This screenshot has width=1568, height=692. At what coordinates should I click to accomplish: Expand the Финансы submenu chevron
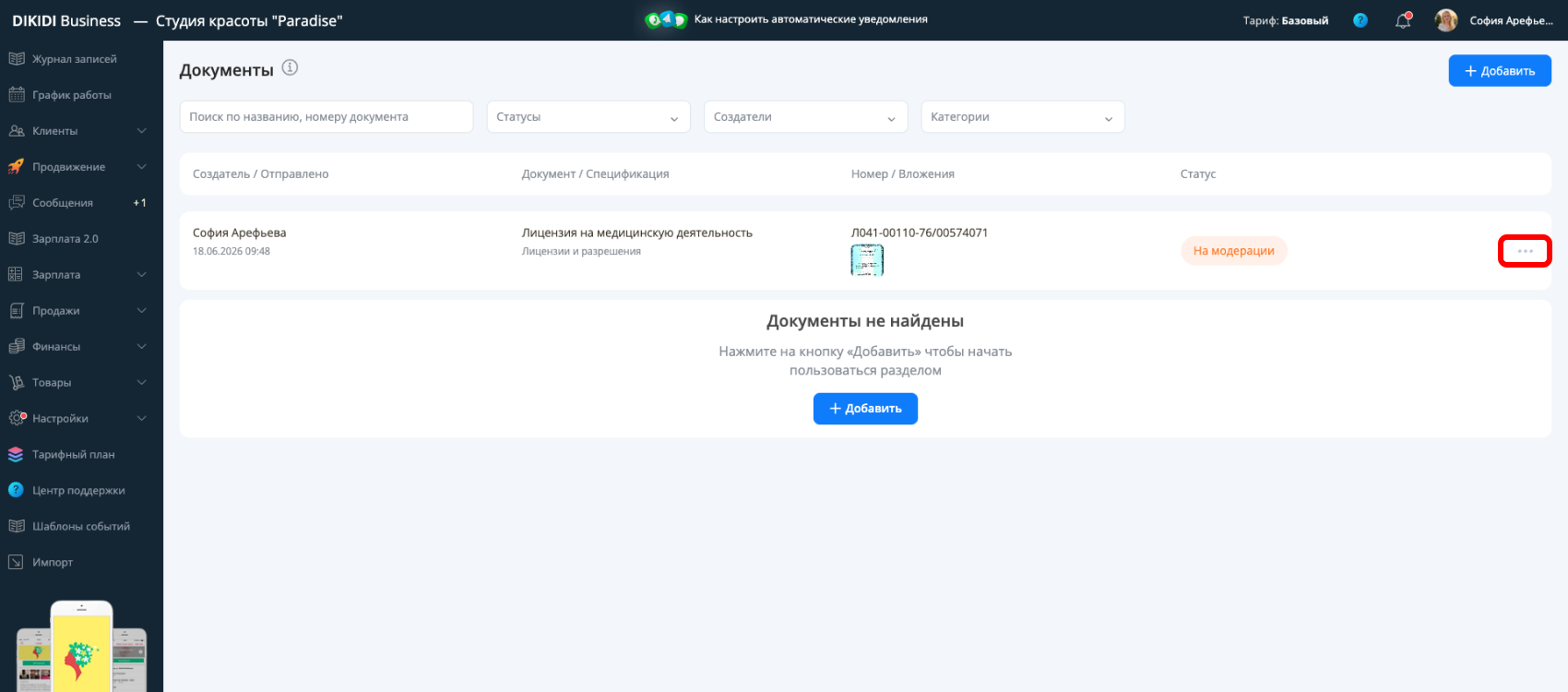[142, 347]
